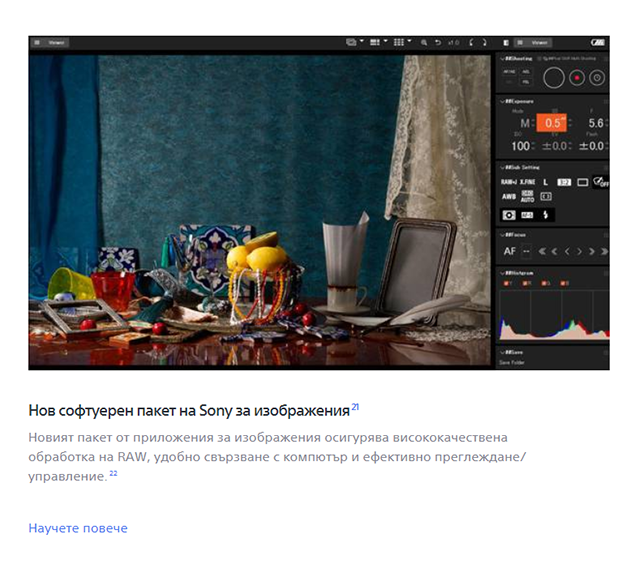The height and width of the screenshot is (564, 629).
Task: Click the DRO AUTO icon
Action: point(528,196)
